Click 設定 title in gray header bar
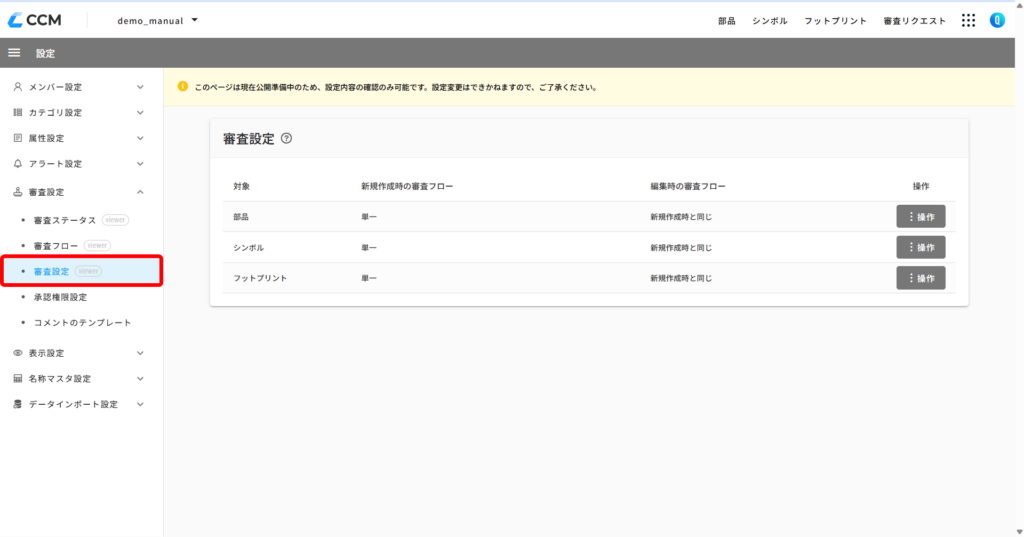 46,54
